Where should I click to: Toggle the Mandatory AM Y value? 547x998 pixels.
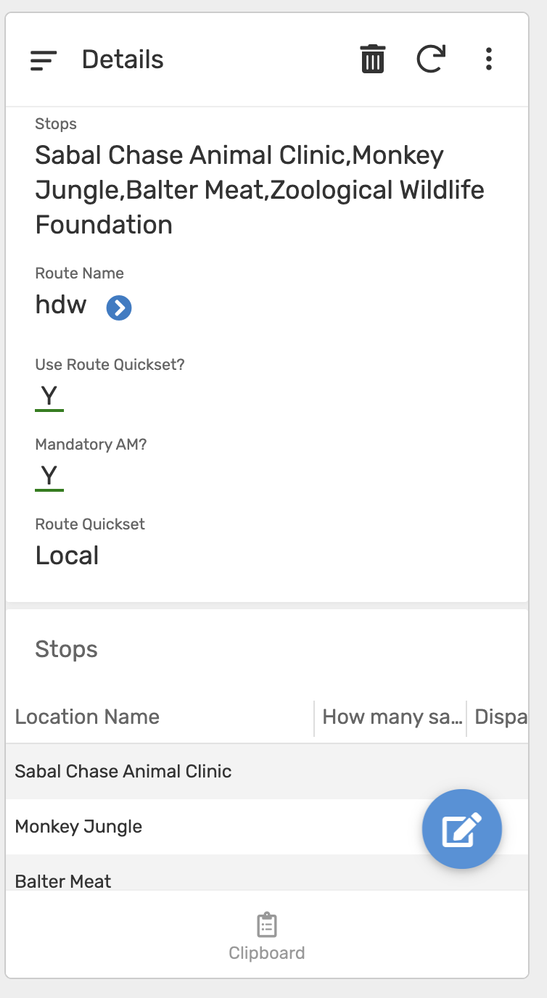click(49, 477)
